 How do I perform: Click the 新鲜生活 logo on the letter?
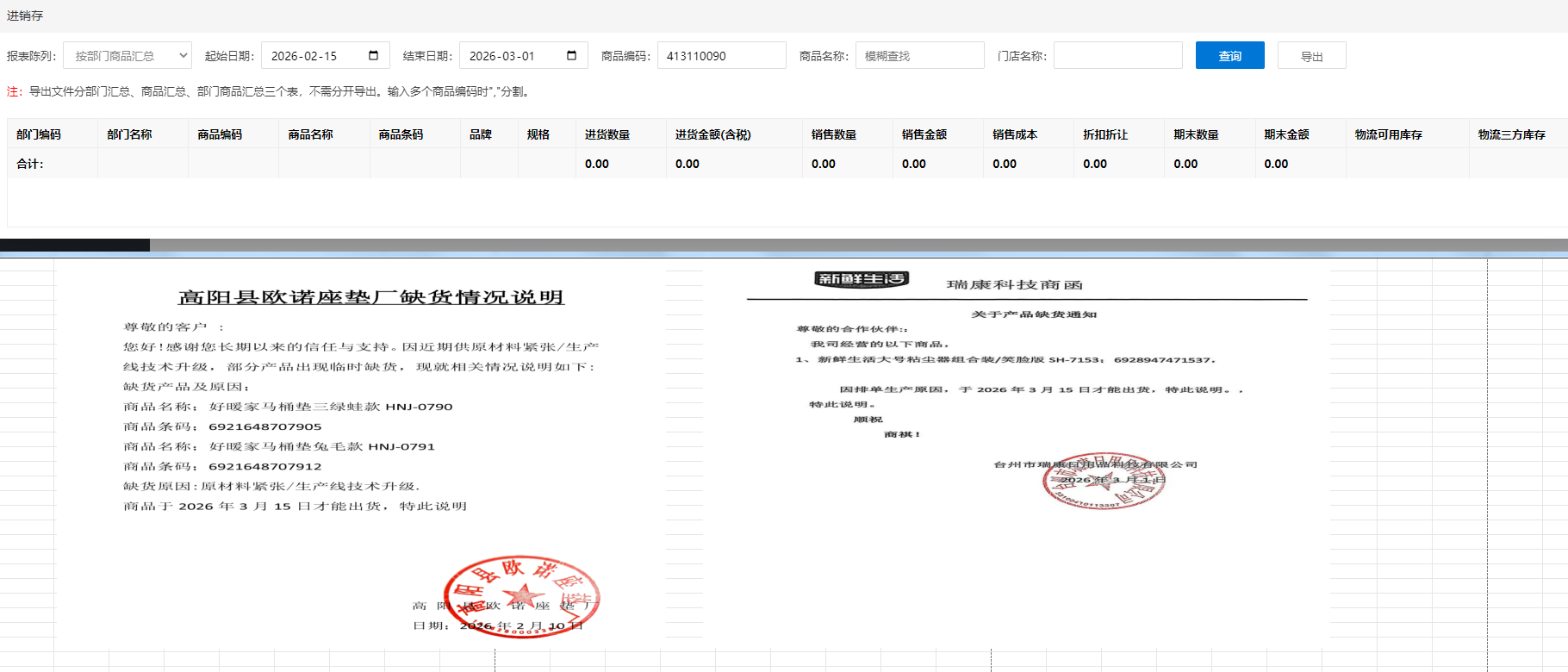click(x=861, y=279)
